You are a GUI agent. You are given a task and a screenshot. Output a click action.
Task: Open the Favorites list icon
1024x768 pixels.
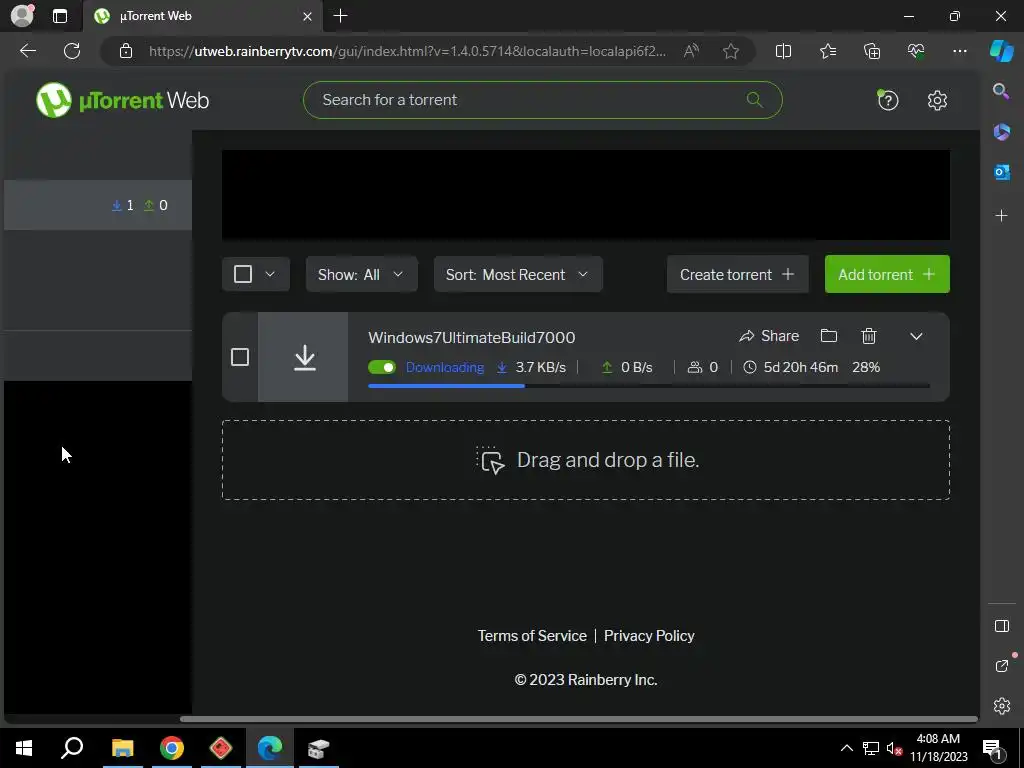point(827,51)
